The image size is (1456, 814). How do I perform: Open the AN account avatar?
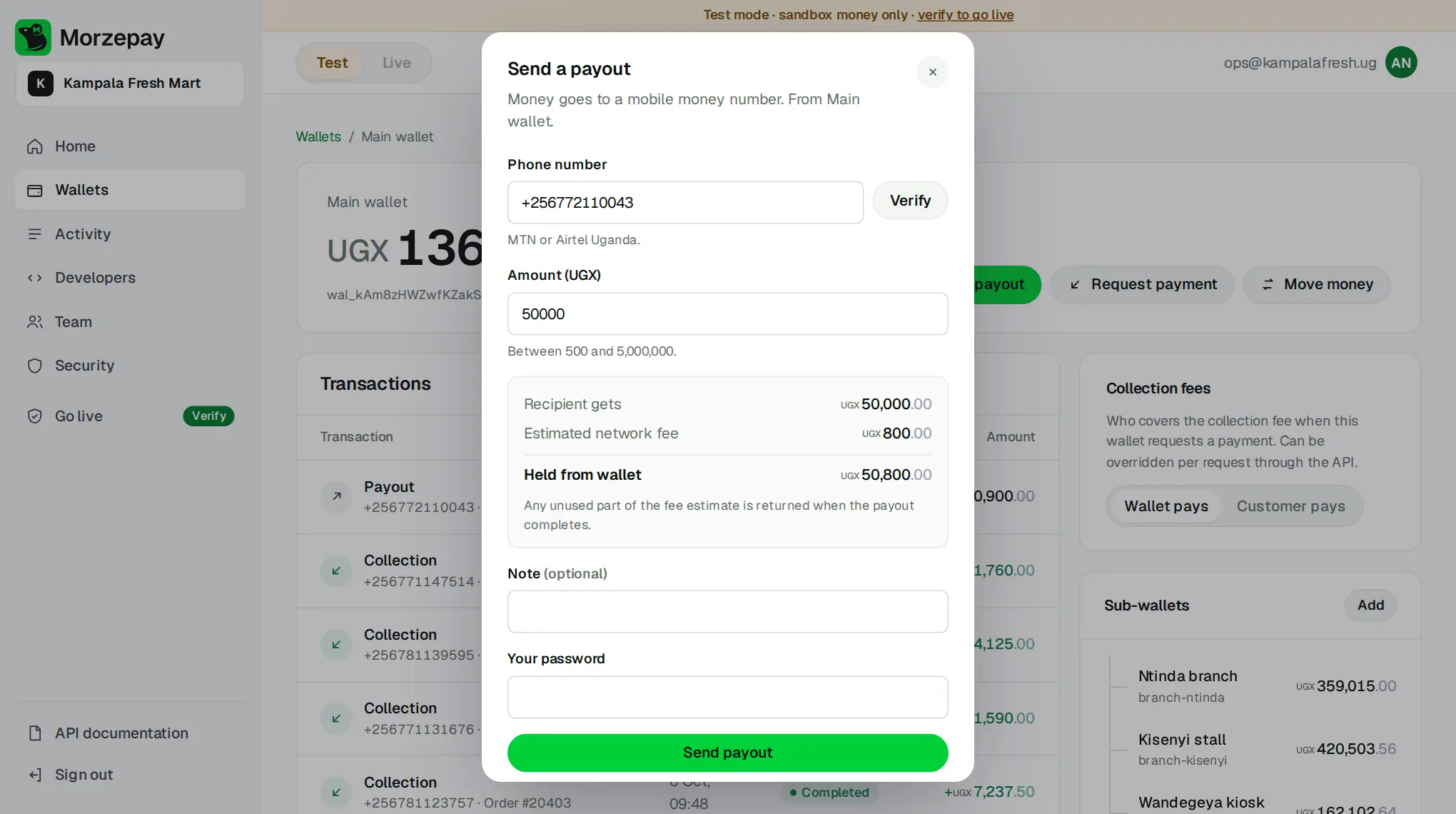1400,63
